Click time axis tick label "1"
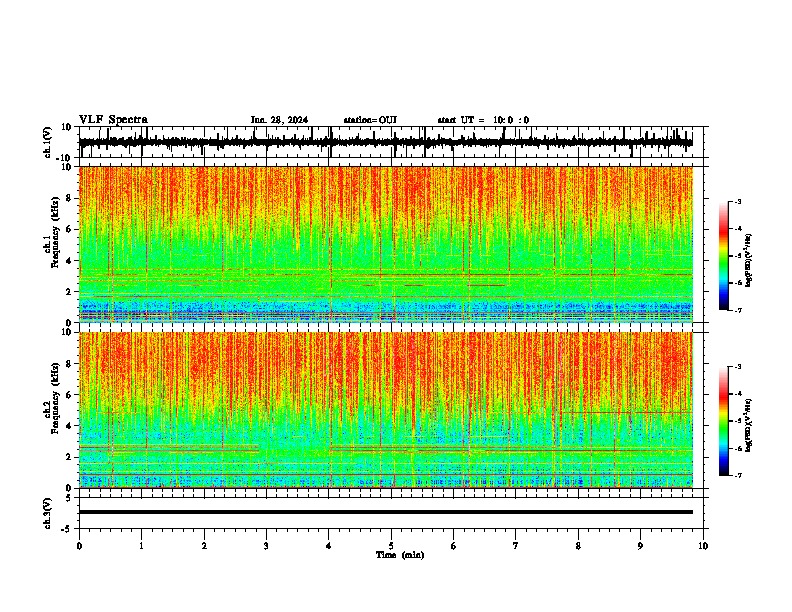The height and width of the screenshot is (612, 792). tap(141, 546)
